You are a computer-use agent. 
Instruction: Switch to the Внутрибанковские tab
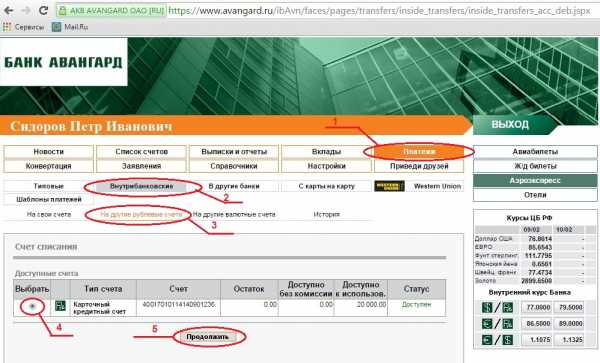tap(142, 186)
